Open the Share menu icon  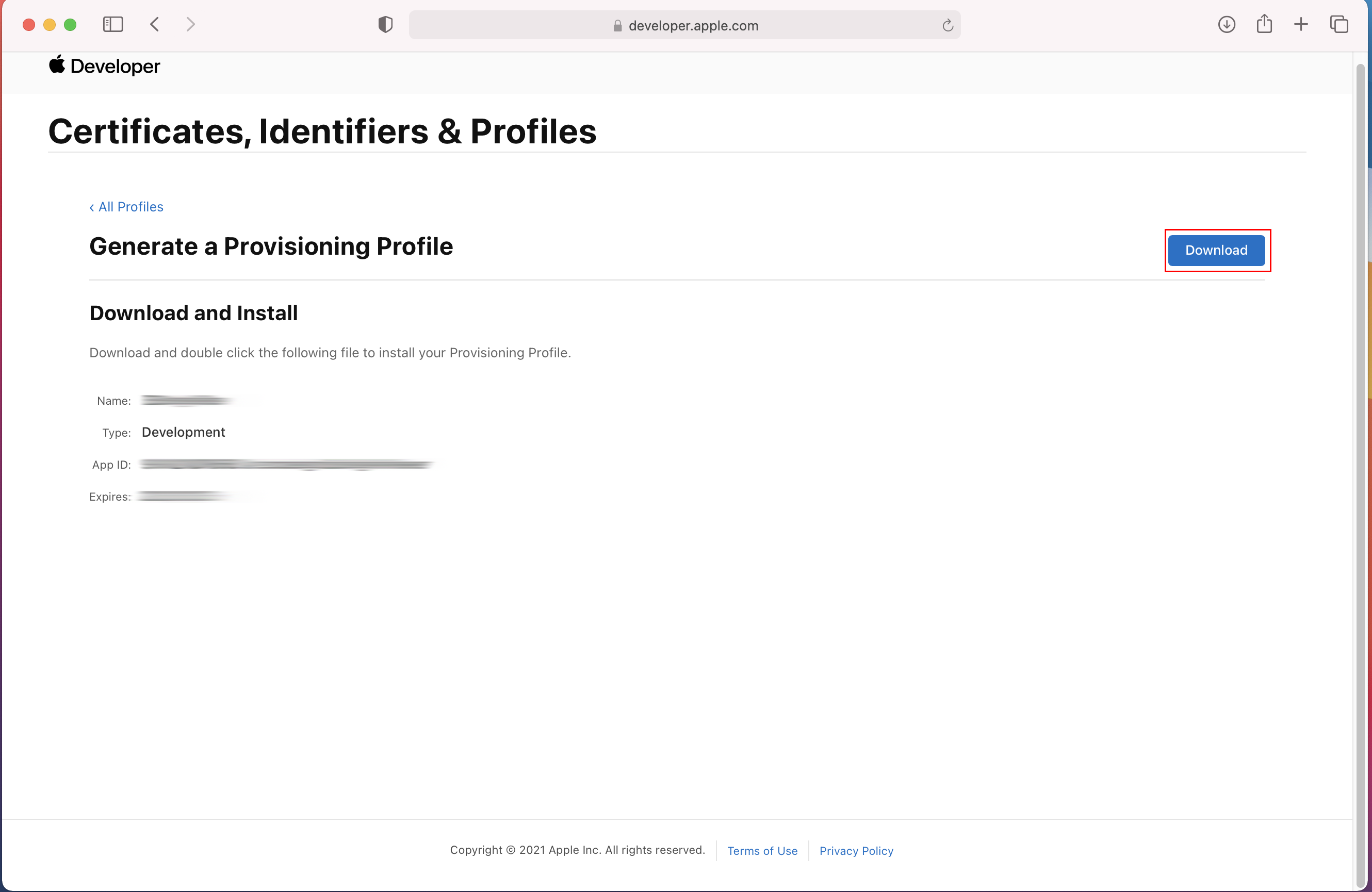point(1264,24)
